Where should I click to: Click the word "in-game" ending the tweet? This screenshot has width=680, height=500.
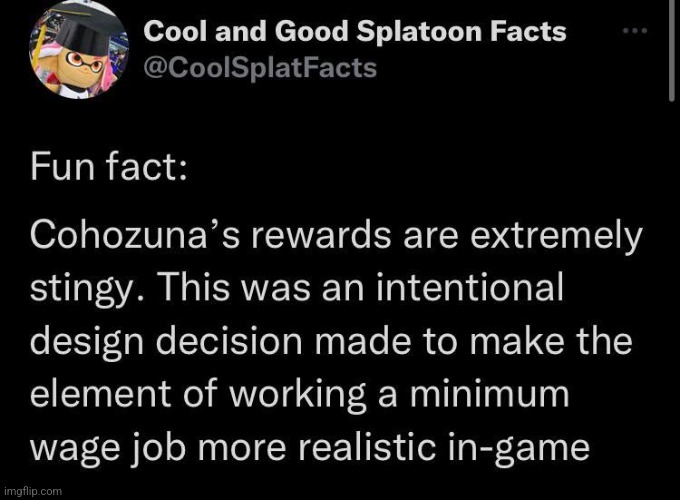click(518, 449)
